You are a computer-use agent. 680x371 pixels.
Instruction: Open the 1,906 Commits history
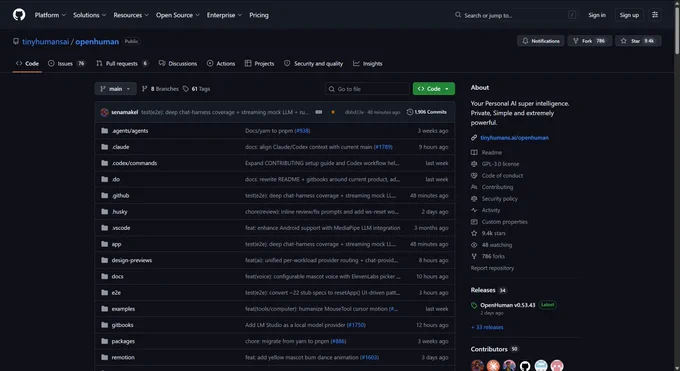[427, 112]
